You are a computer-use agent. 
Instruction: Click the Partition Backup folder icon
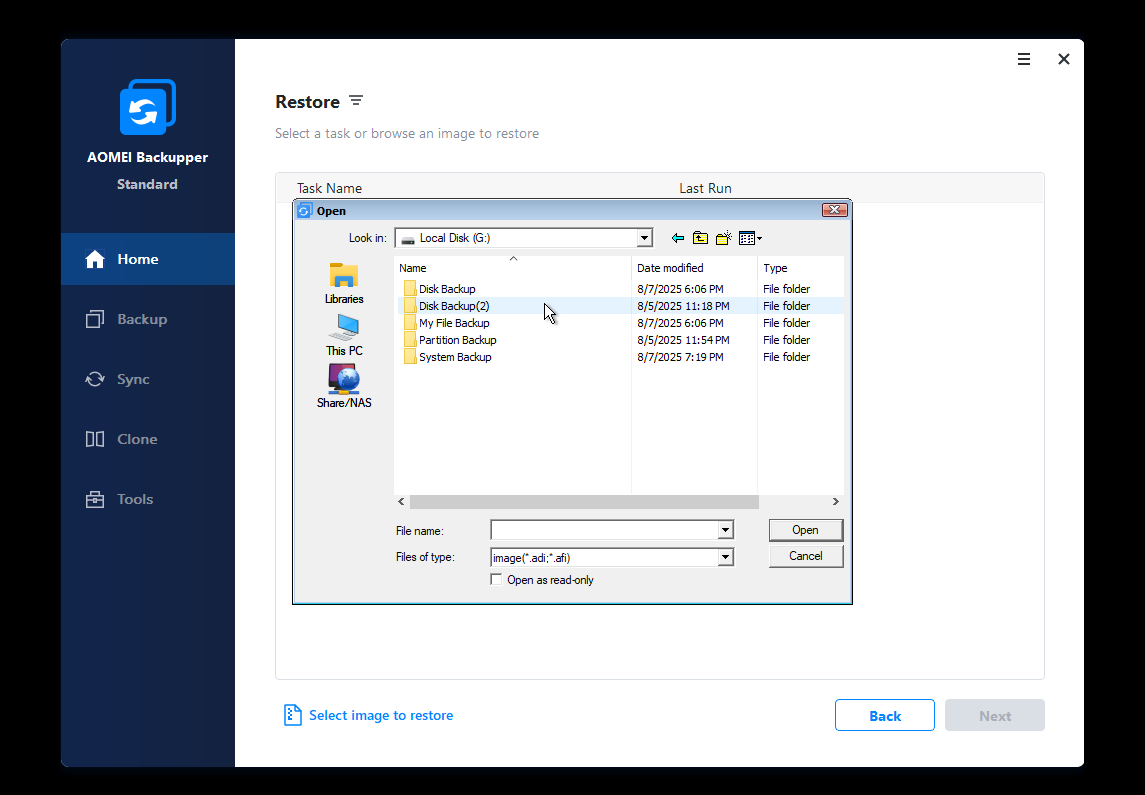pyautogui.click(x=410, y=340)
